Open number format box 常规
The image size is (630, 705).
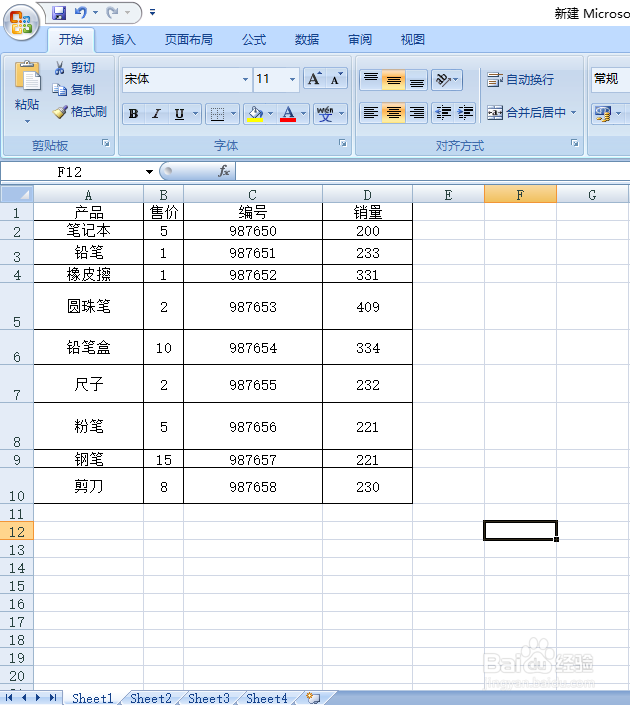click(611, 79)
